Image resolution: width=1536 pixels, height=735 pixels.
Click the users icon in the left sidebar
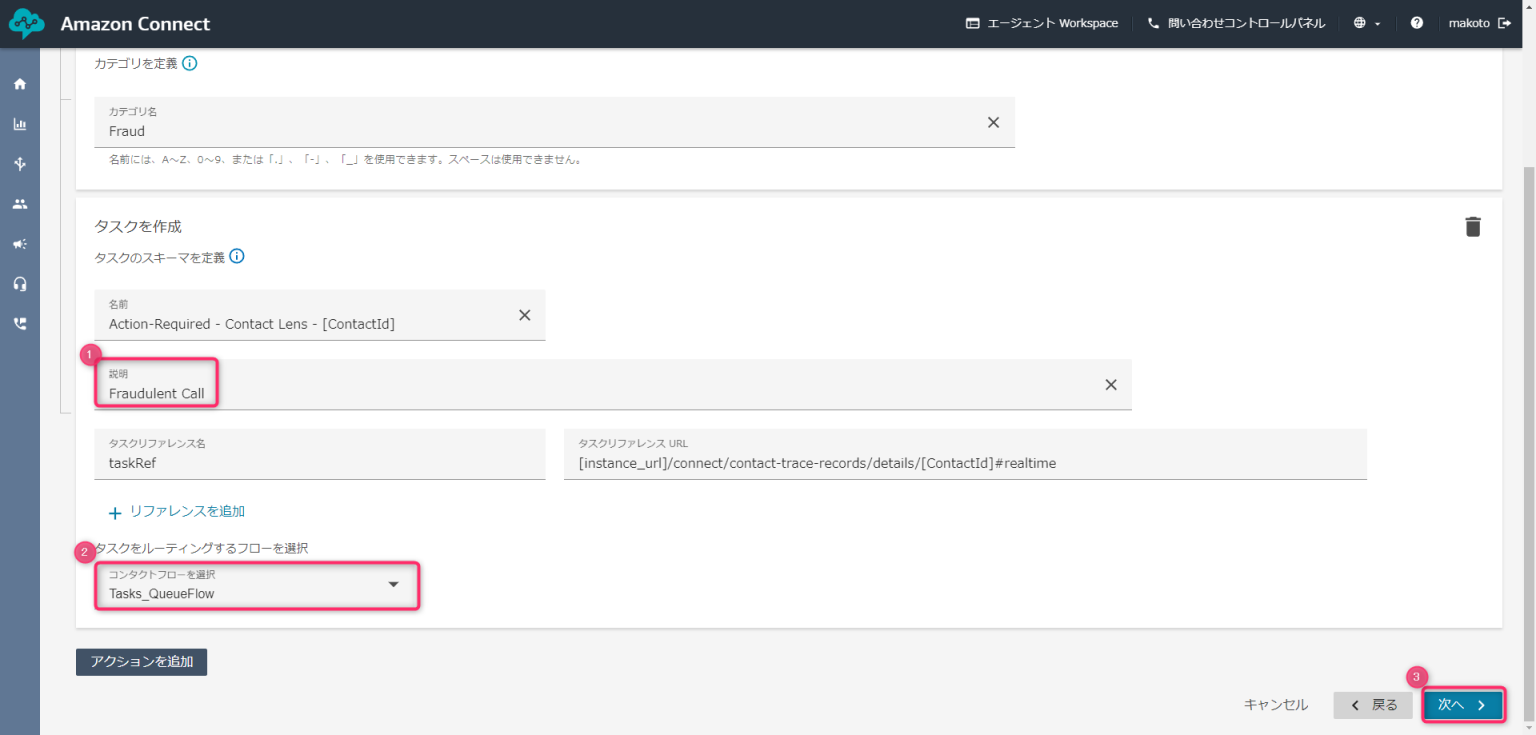click(19, 203)
